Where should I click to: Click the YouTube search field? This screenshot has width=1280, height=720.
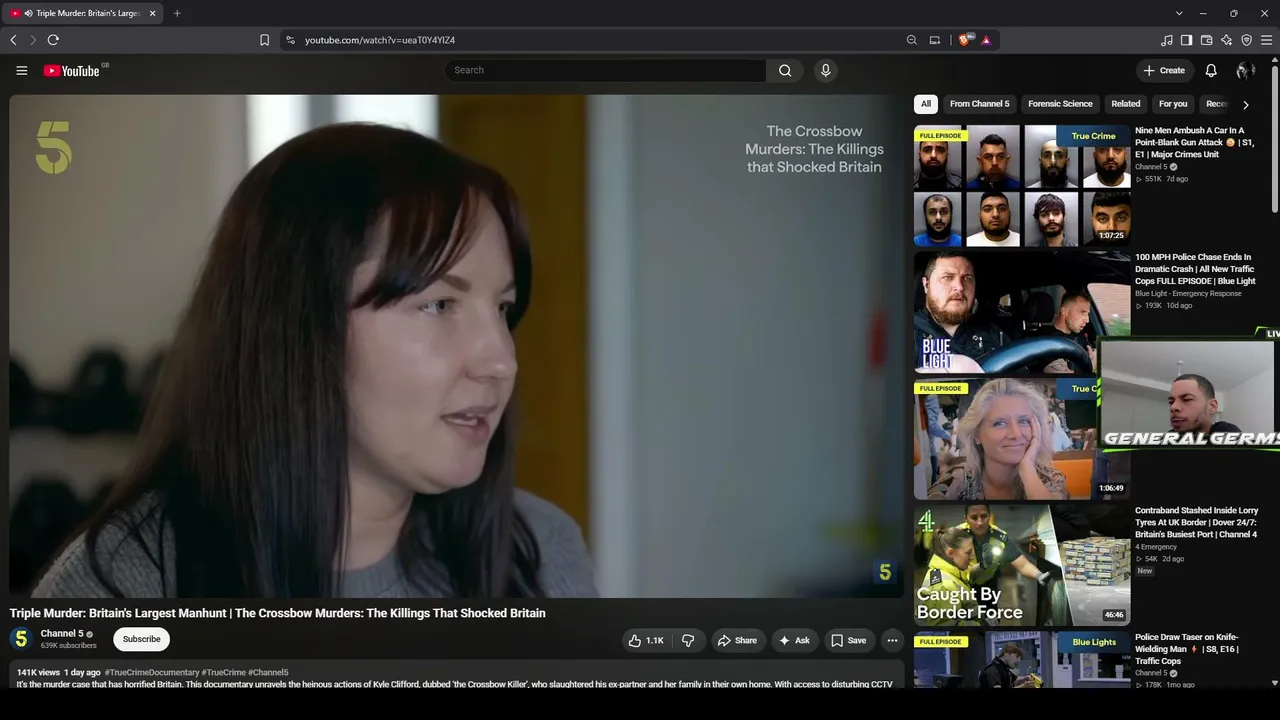coord(606,70)
